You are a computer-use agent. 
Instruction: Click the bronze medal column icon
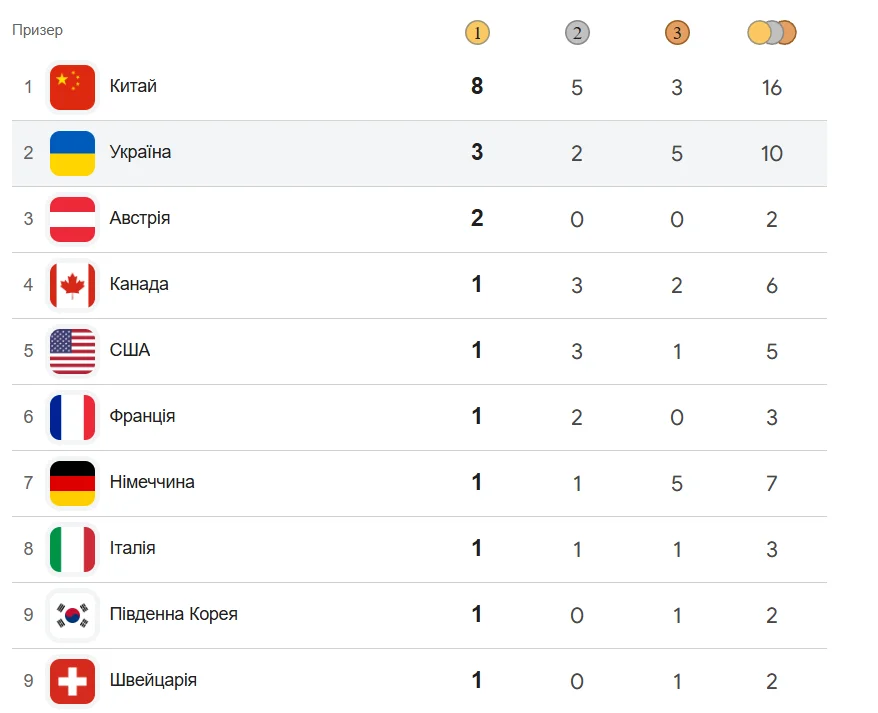(x=677, y=33)
